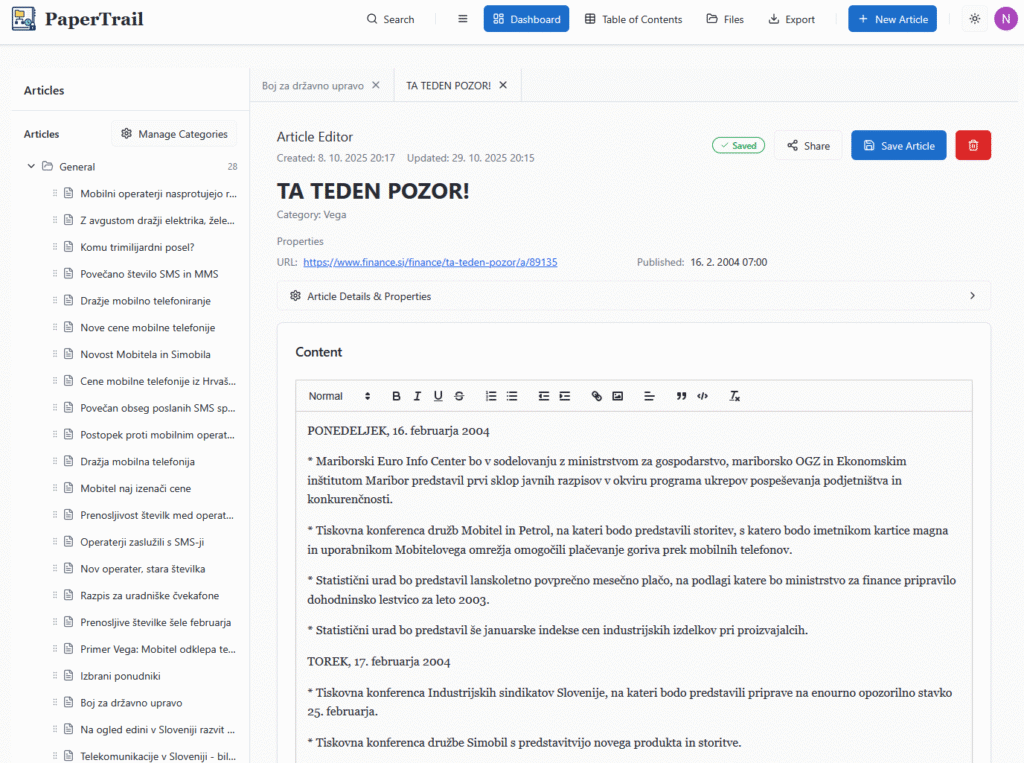Insert a code block
Viewport: 1024px width, 763px height.
pyautogui.click(x=703, y=396)
